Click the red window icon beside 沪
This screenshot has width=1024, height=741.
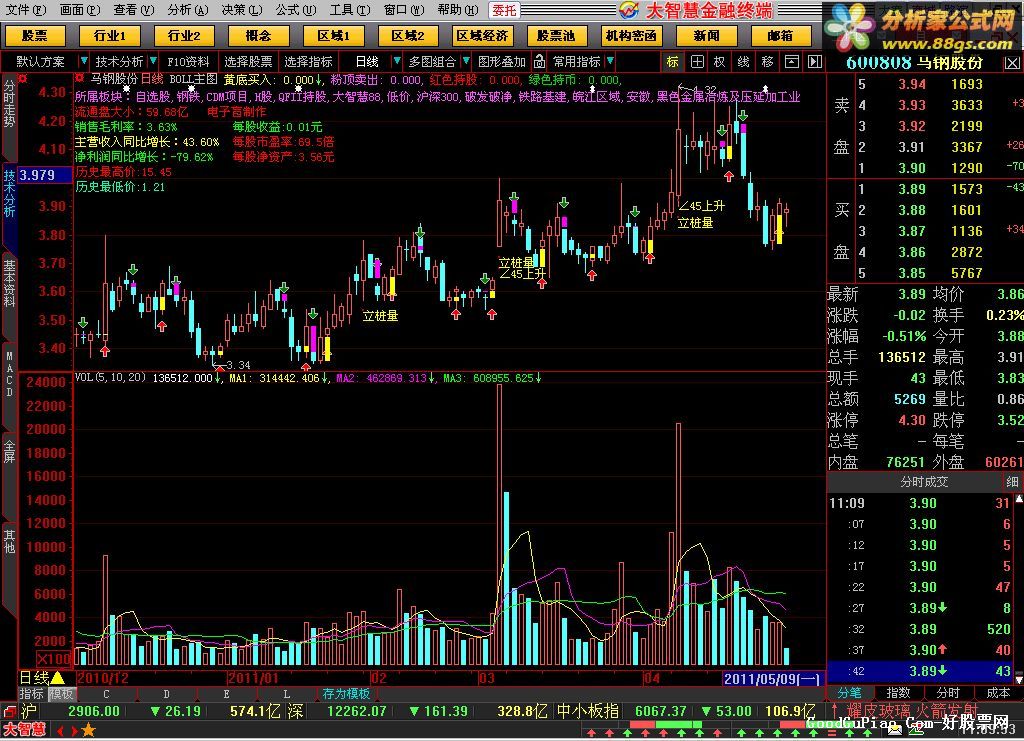pyautogui.click(x=8, y=711)
